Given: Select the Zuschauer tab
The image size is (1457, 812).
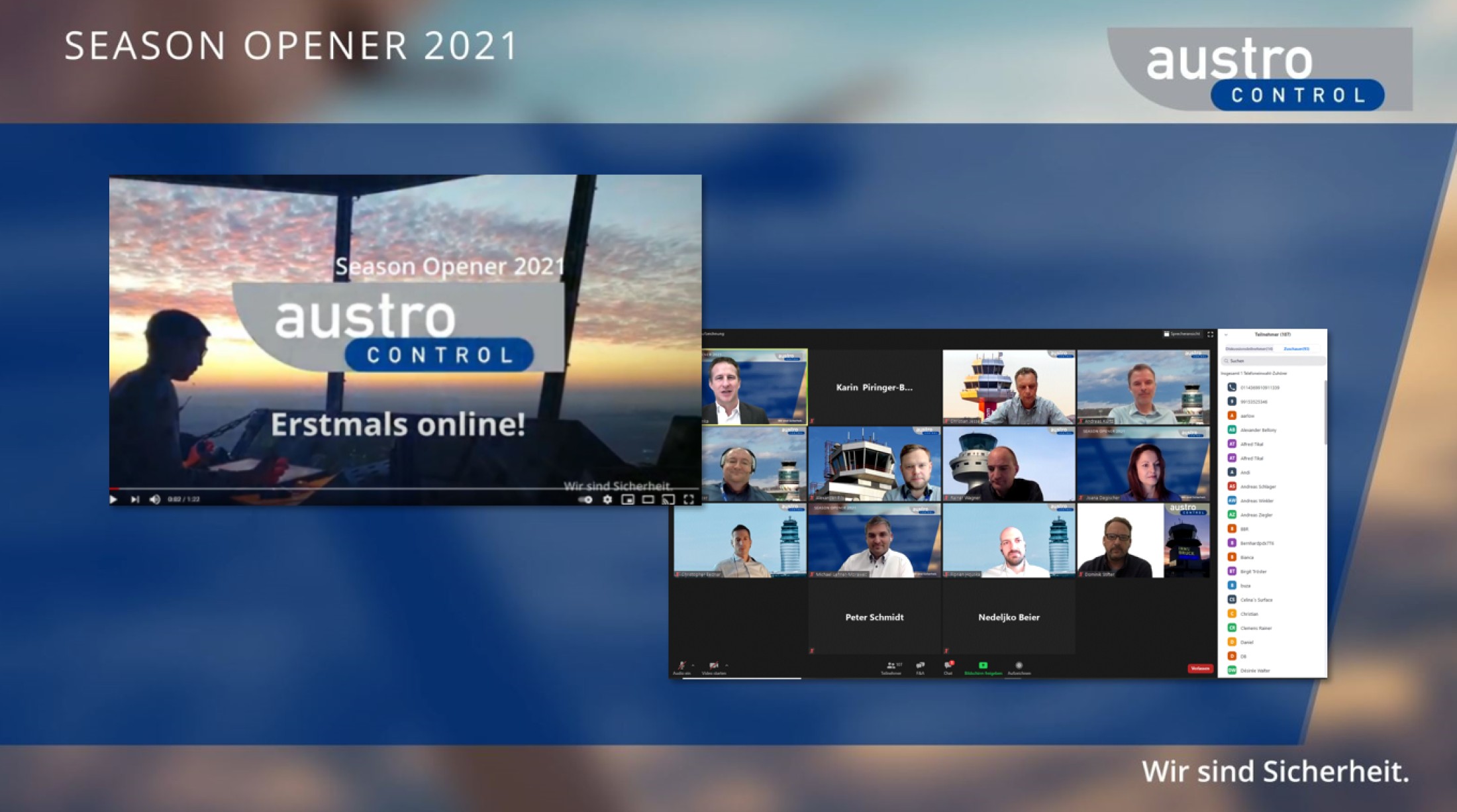Looking at the screenshot, I should coord(1296,348).
